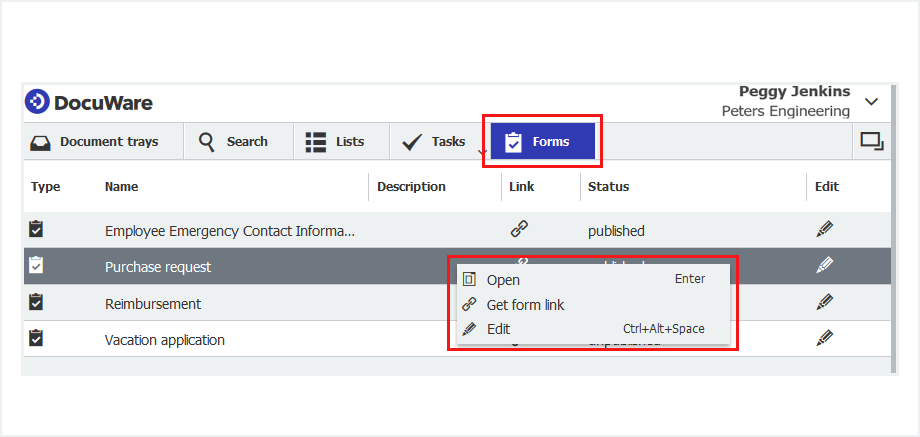The width and height of the screenshot is (920, 437).
Task: Click the DocuWare logo
Action: point(89,102)
